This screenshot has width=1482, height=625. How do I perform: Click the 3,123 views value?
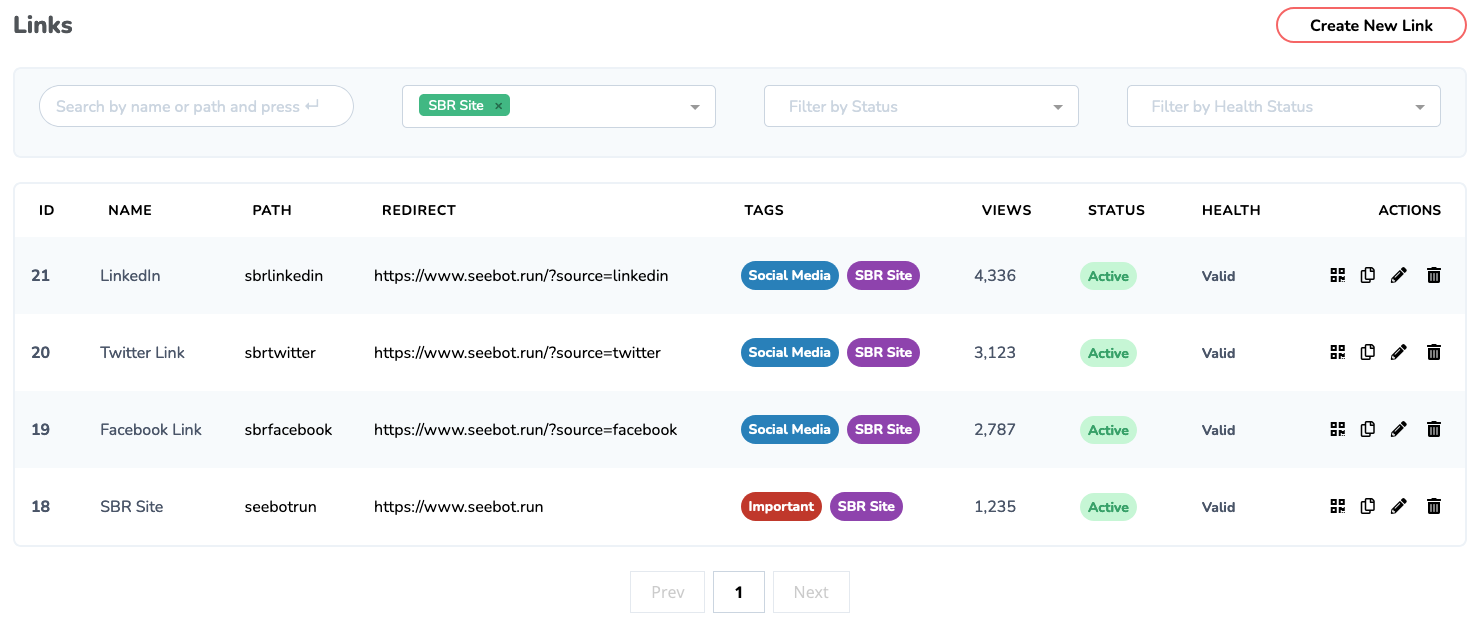(x=995, y=352)
